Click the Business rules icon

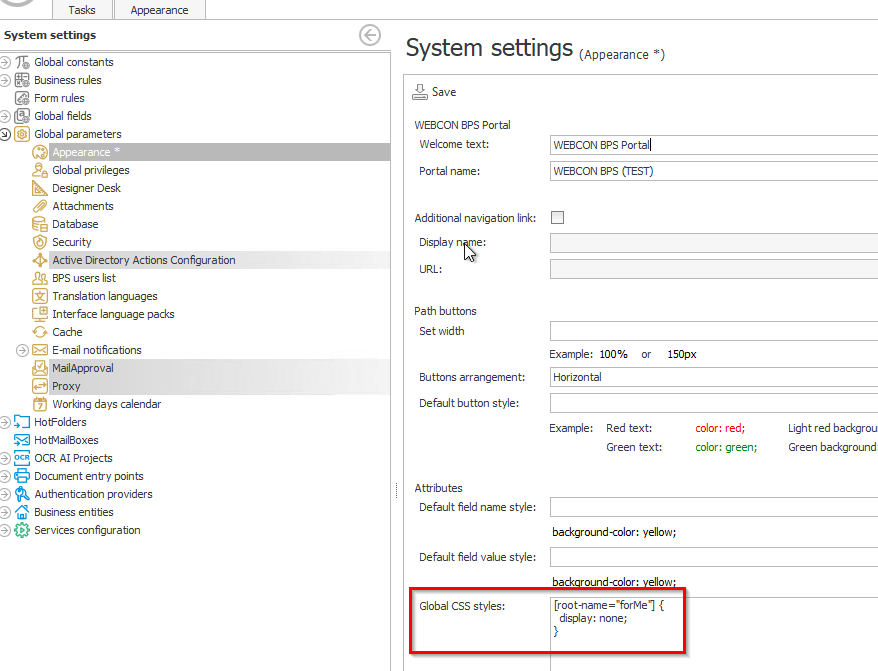[22, 80]
